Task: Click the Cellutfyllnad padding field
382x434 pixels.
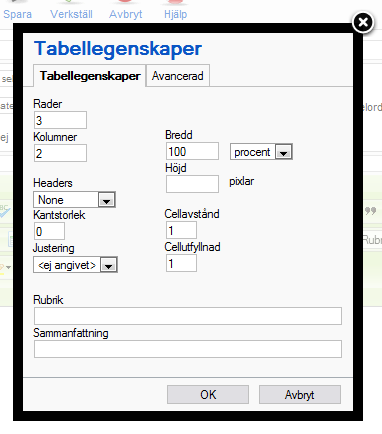Action: [181, 263]
